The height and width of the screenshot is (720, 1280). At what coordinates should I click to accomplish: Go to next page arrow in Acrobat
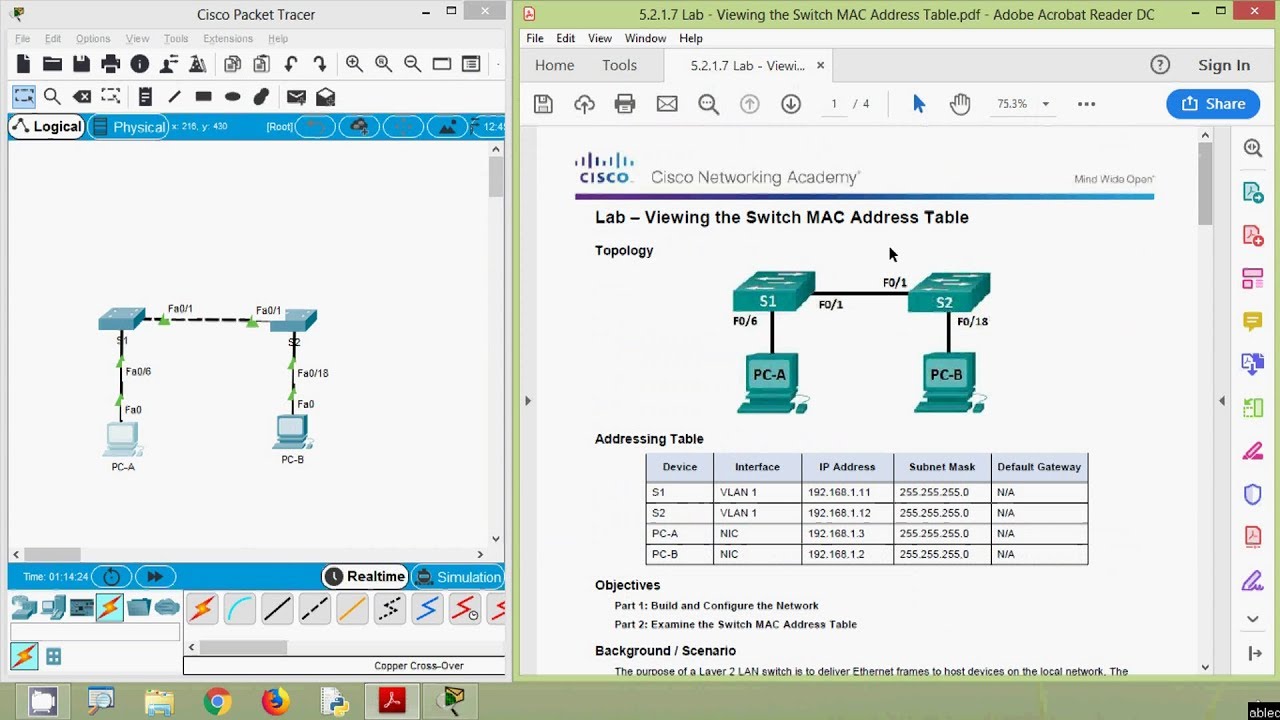(x=791, y=104)
